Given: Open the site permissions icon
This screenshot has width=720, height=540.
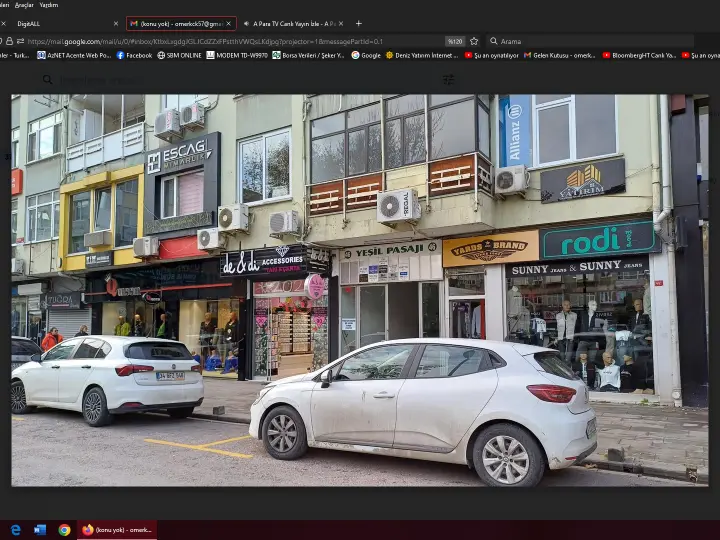Looking at the screenshot, I should 20,41.
